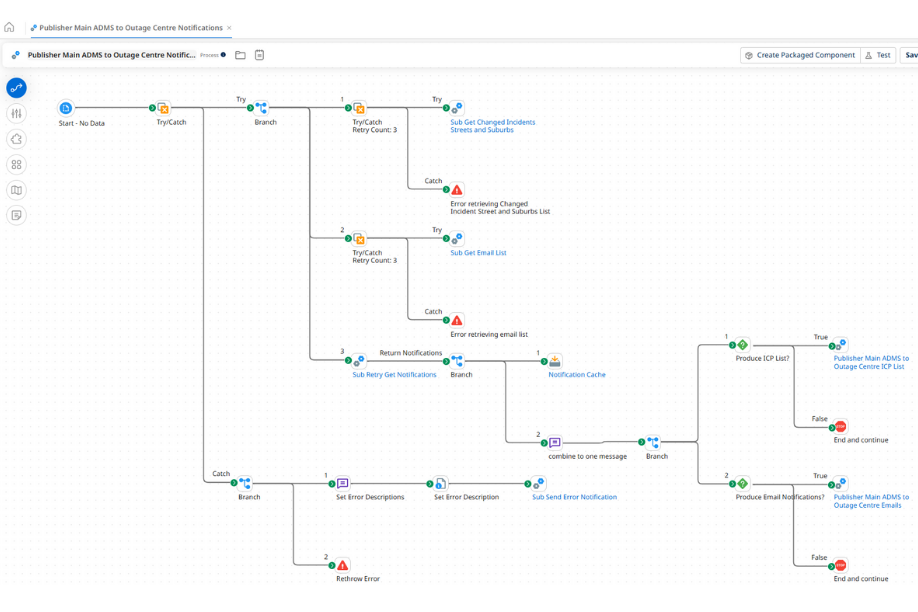
Task: Switch to Publisher Main ADMS process tab
Action: pos(128,28)
